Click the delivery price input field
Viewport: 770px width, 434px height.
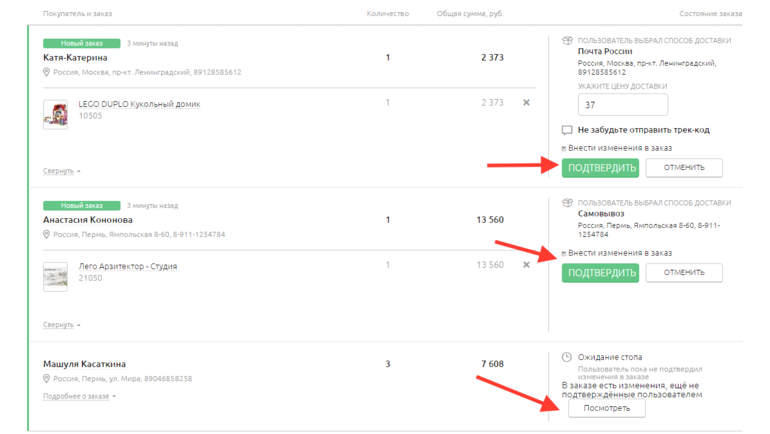pos(622,105)
